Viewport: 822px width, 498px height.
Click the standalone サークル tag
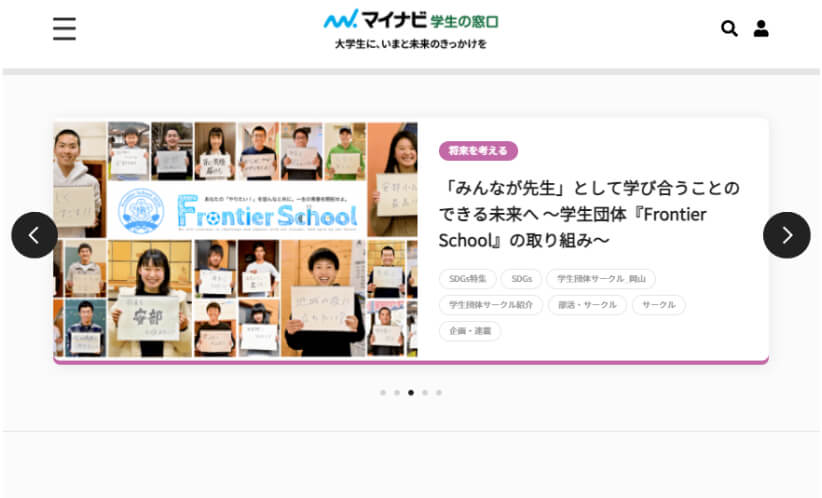[659, 305]
